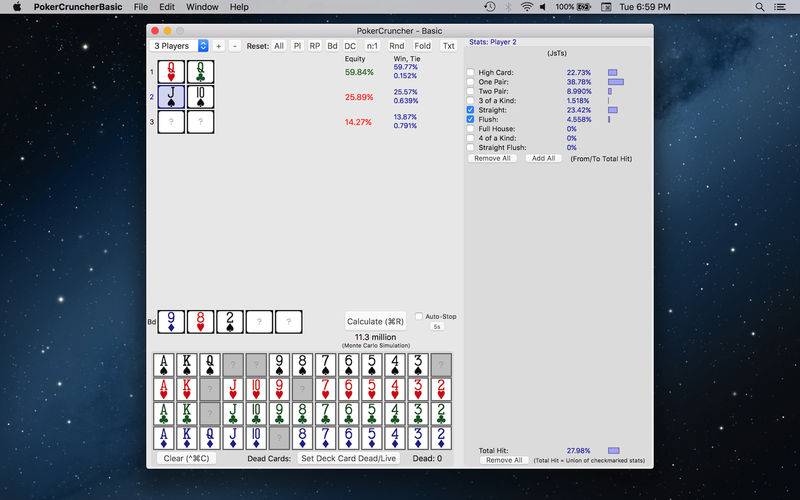Pick the King of hearts deck card
The height and width of the screenshot is (500, 800).
pyautogui.click(x=187, y=389)
